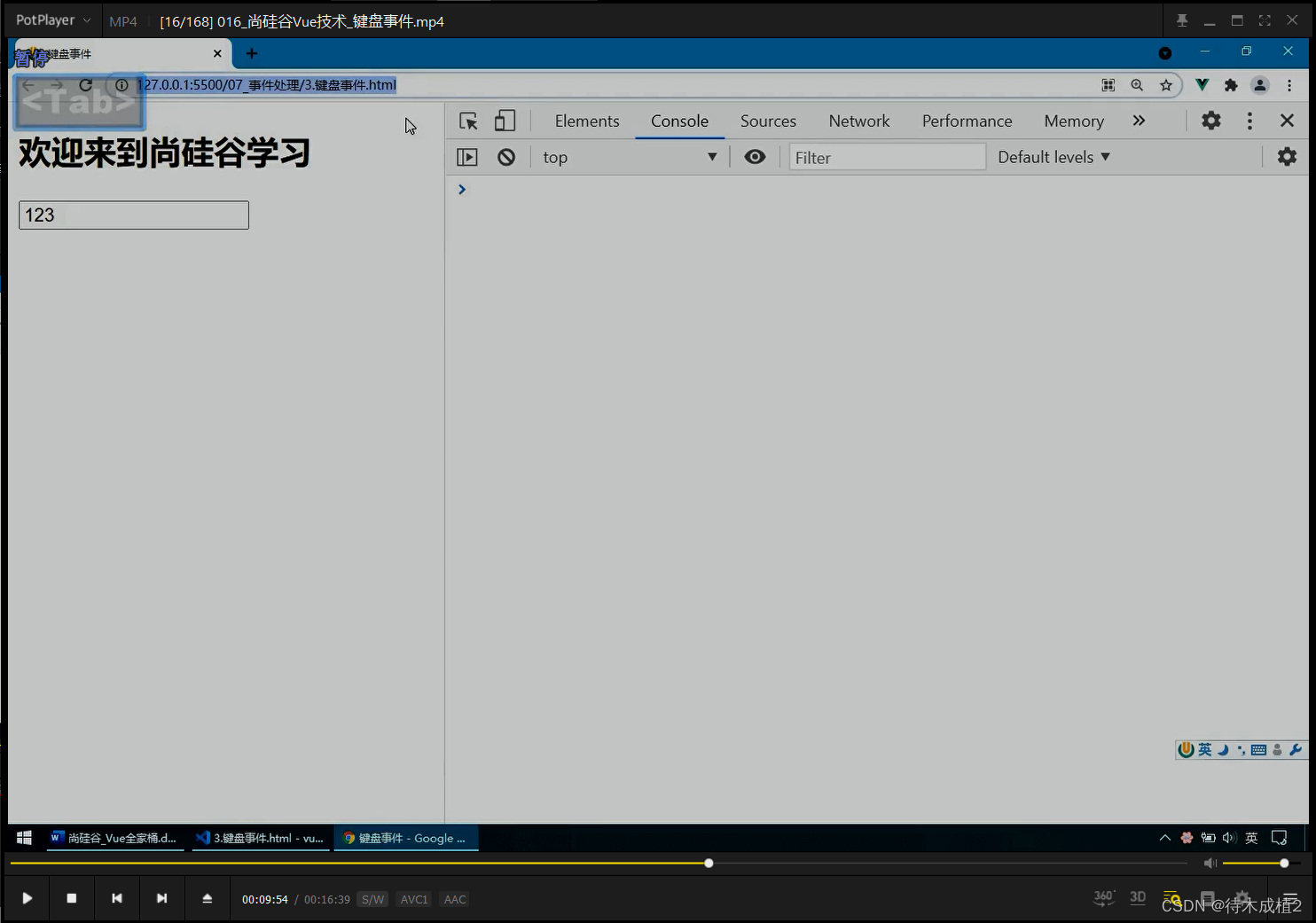Reload the browser page
This screenshot has height=923, width=1316.
(85, 85)
